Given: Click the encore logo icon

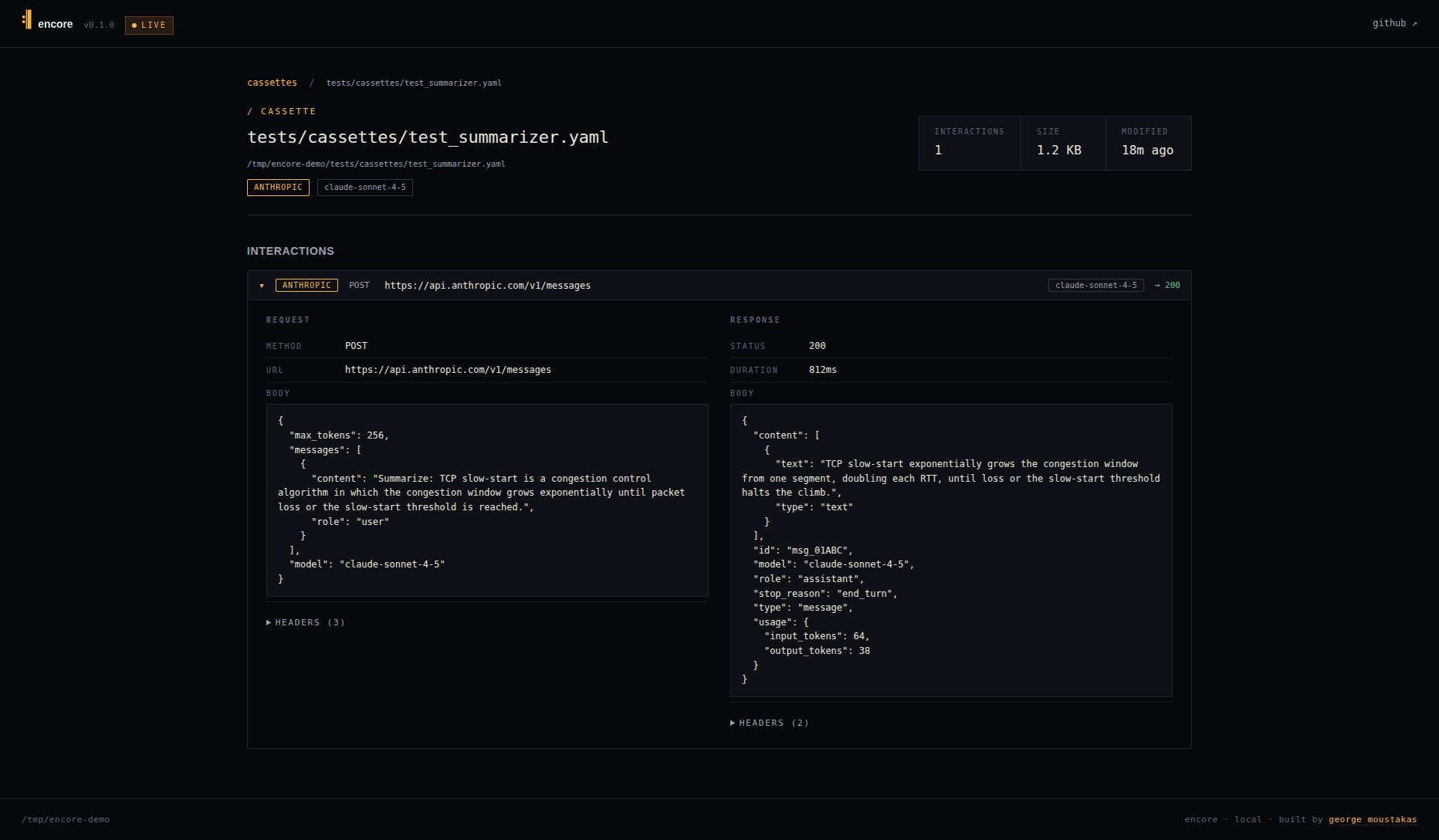Looking at the screenshot, I should (x=27, y=19).
